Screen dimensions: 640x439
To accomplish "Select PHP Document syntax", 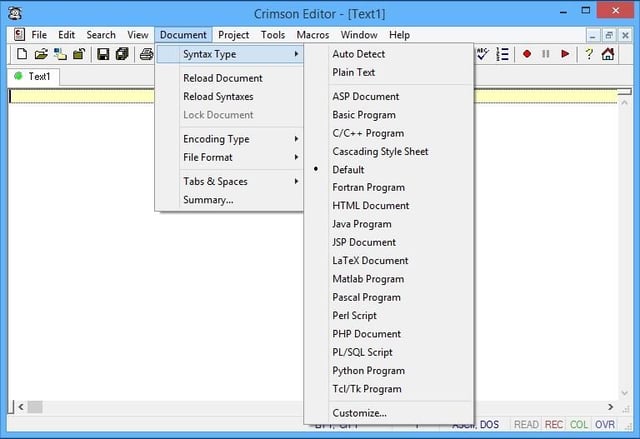I will tap(389, 334).
